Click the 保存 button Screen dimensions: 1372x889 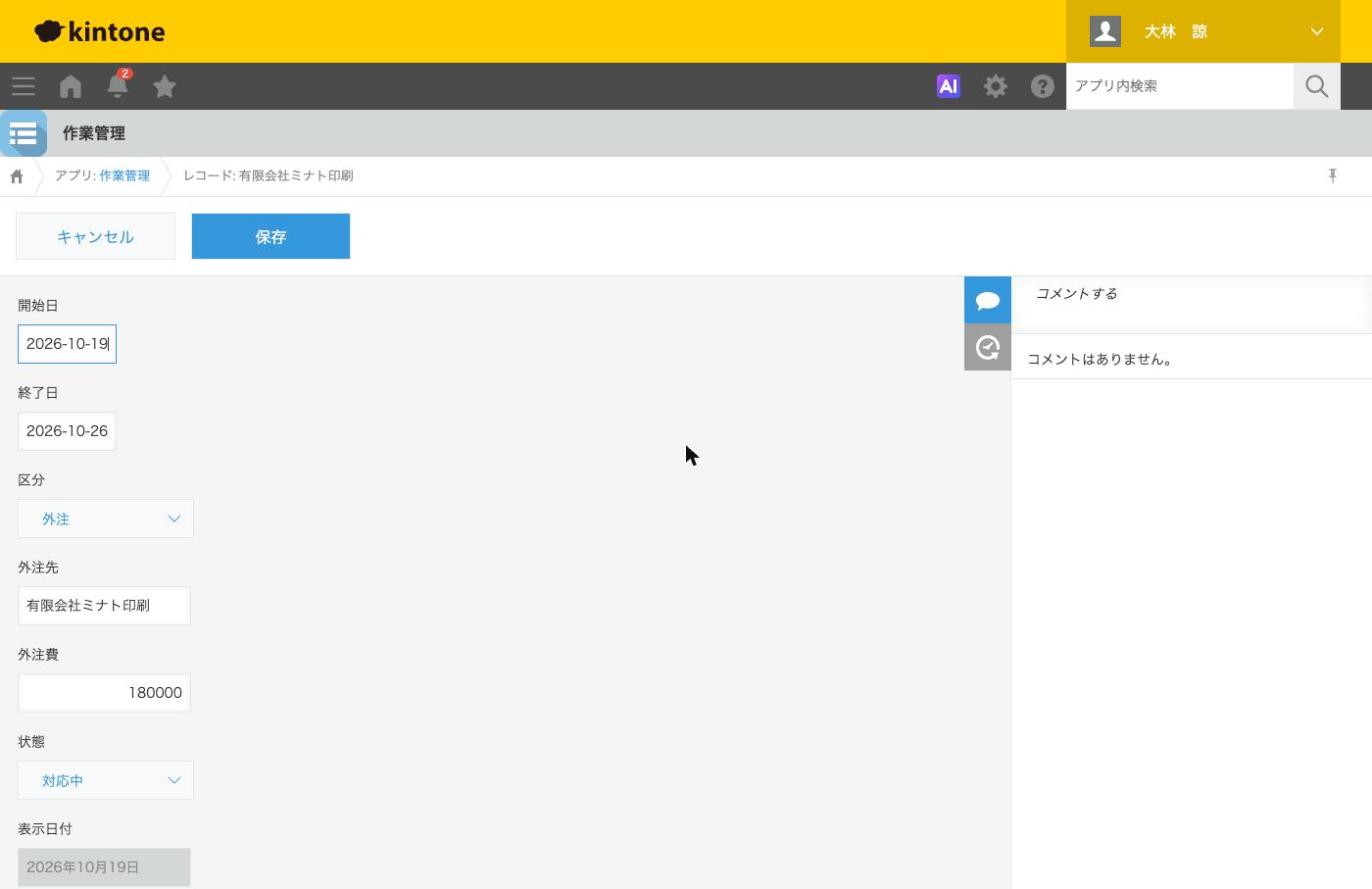271,236
